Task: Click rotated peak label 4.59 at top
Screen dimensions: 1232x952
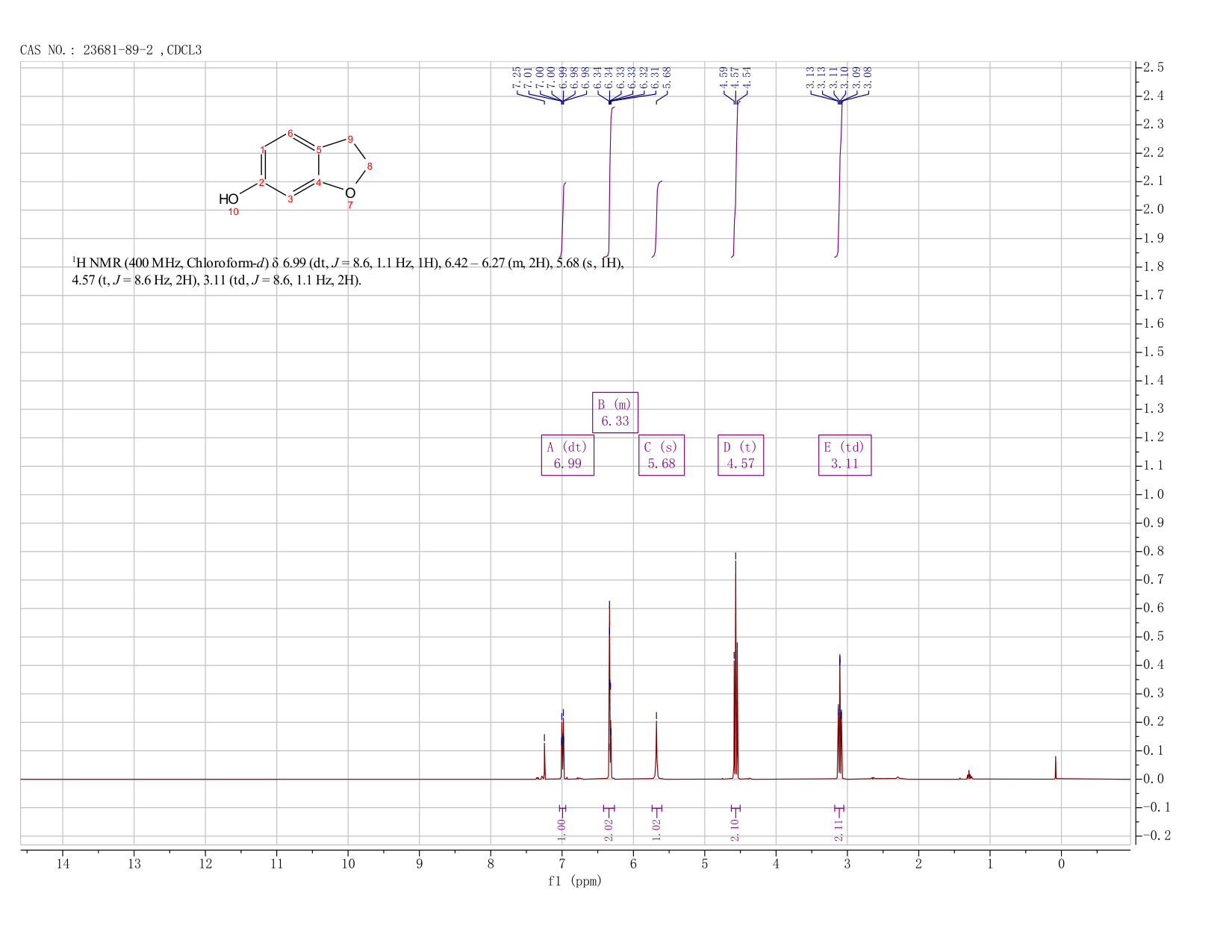Action: click(x=724, y=78)
